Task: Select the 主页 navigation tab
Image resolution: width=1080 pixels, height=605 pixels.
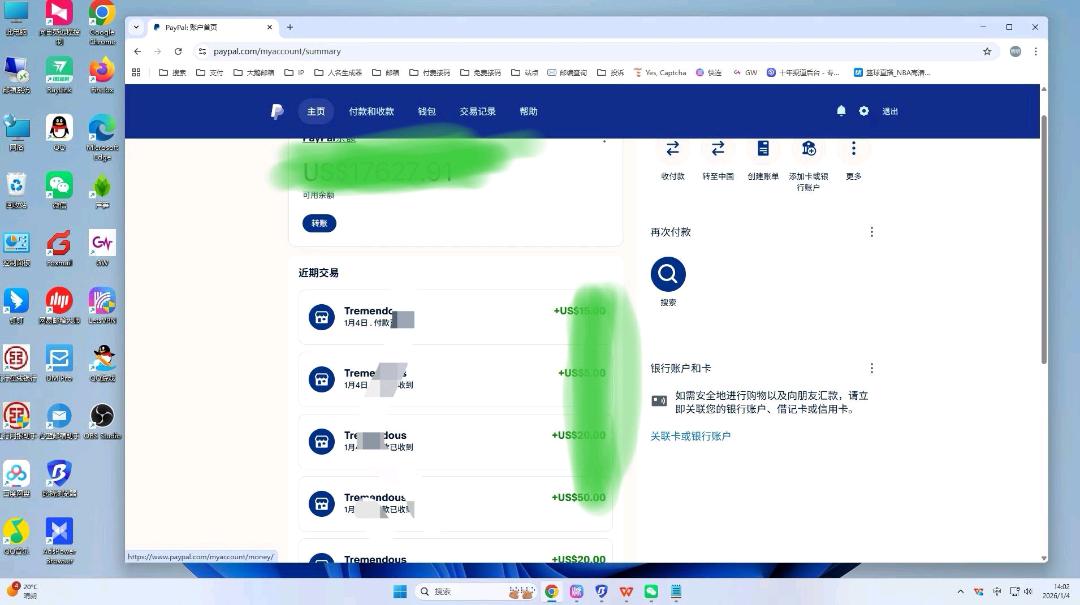Action: [316, 111]
